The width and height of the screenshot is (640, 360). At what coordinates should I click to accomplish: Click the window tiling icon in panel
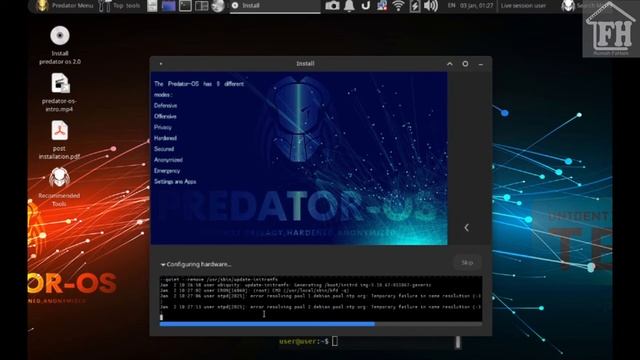tap(201, 6)
